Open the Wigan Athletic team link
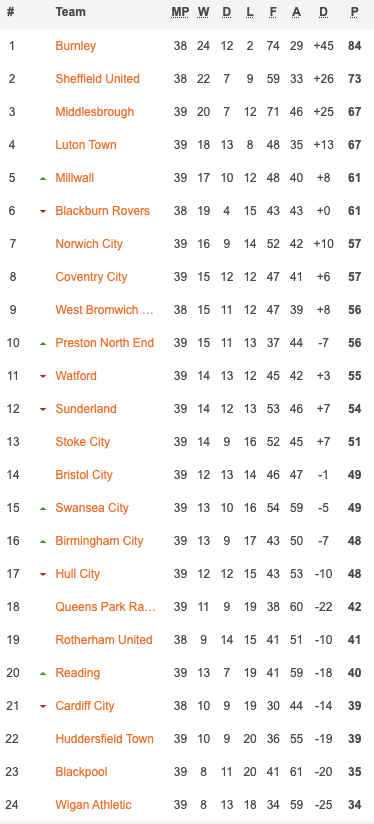 click(94, 805)
